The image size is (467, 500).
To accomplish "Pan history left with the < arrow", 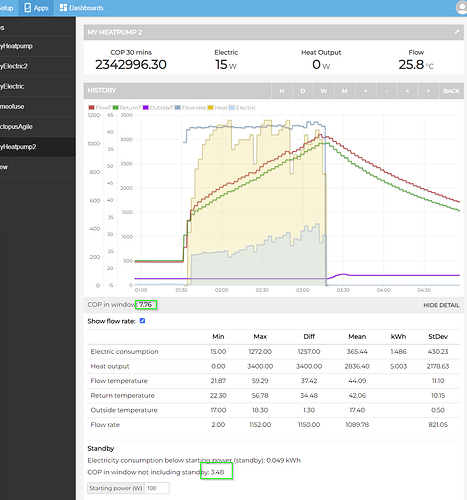I will (407, 91).
